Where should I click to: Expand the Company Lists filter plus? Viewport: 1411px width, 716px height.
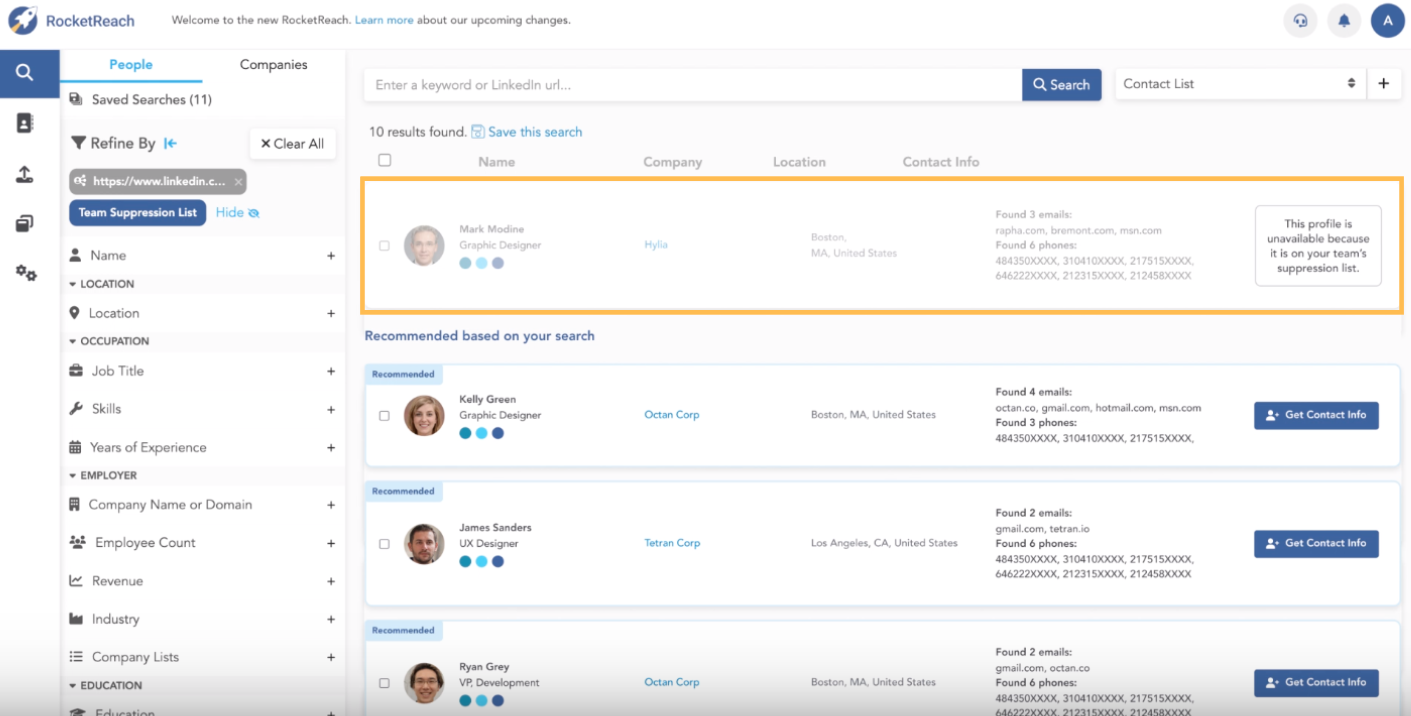[x=331, y=657]
